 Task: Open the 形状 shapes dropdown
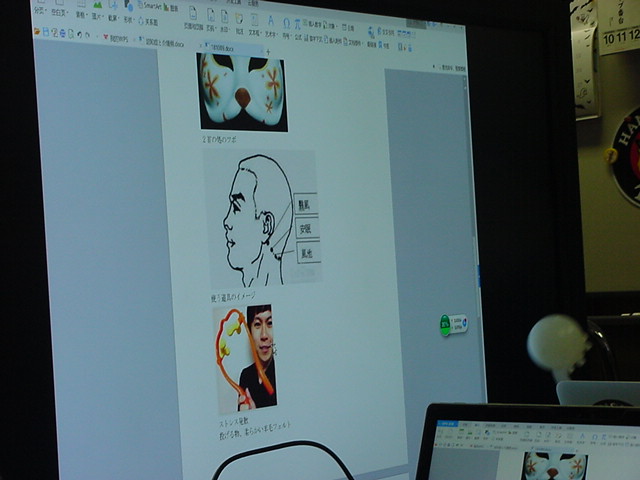(129, 19)
